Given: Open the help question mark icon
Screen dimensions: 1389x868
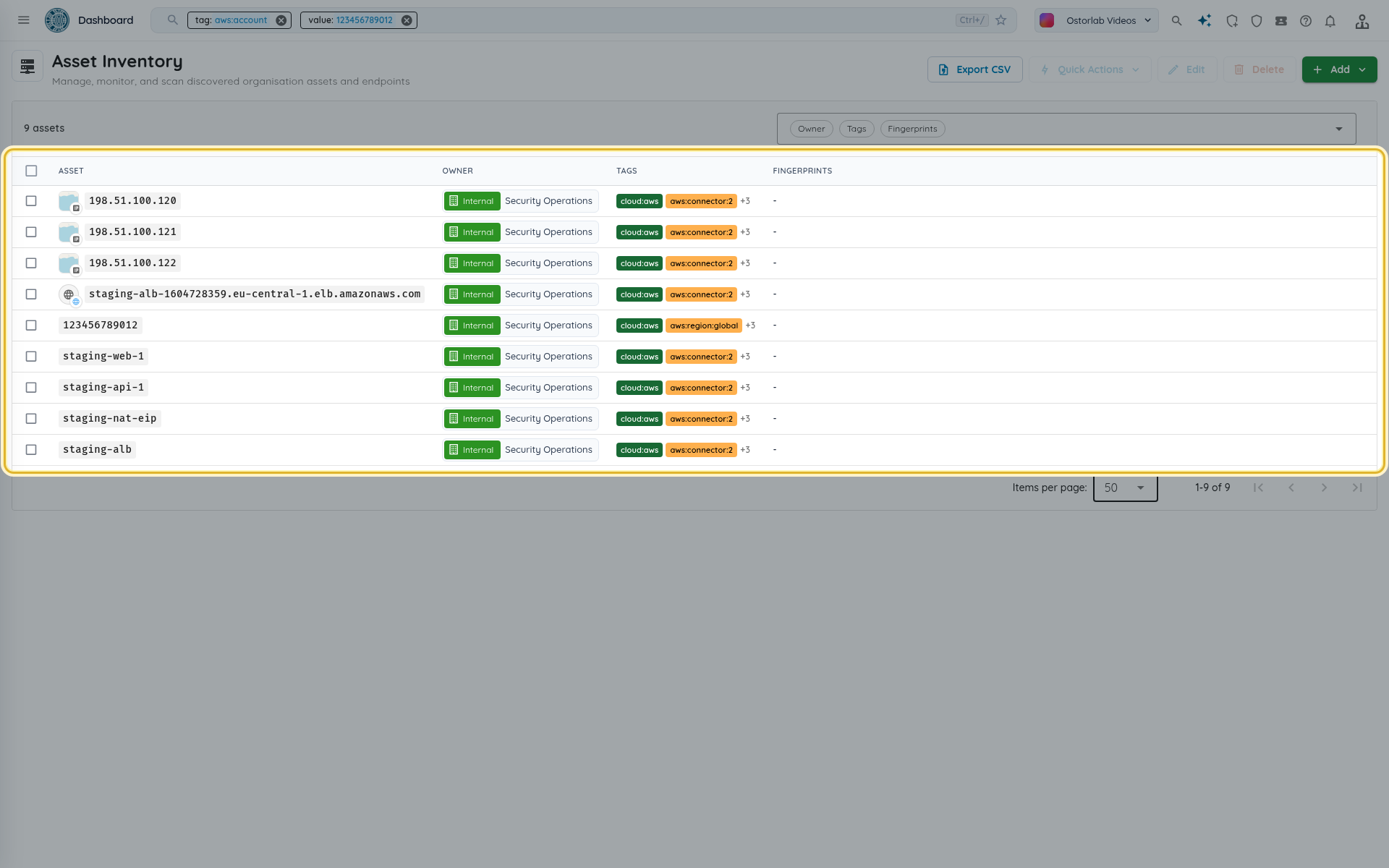Looking at the screenshot, I should (1306, 21).
